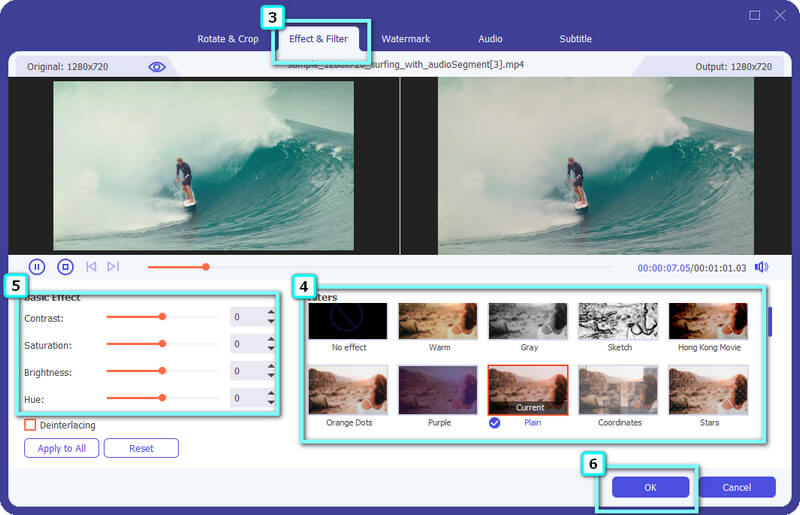Click the video progress slider handle

click(x=206, y=267)
